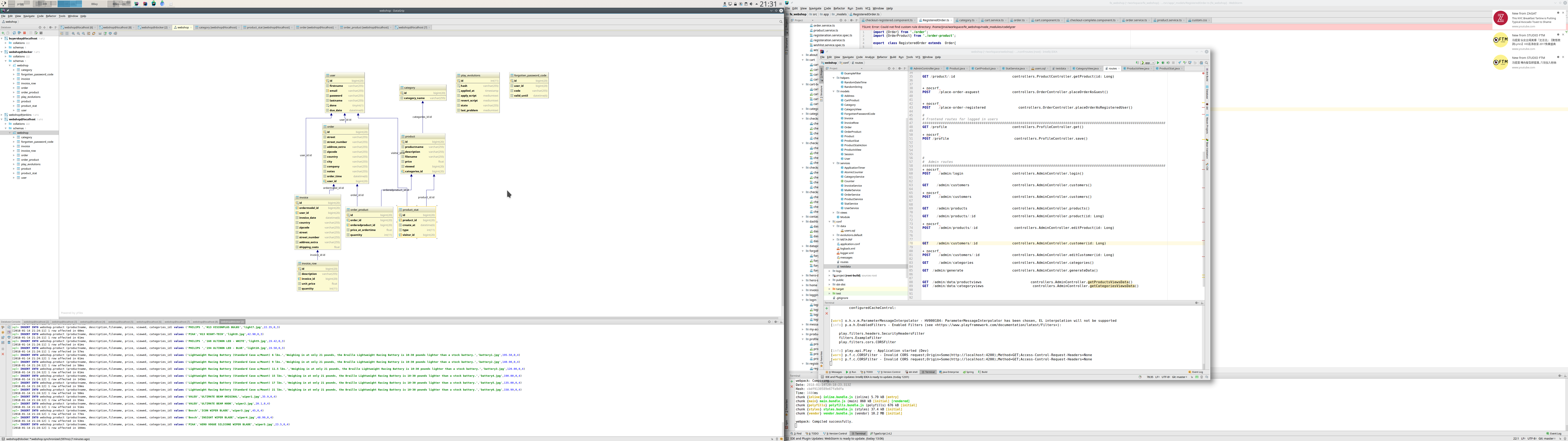1568x441 pixels.
Task: Click IntelliJ green Run app button
Action: click(x=1158, y=63)
